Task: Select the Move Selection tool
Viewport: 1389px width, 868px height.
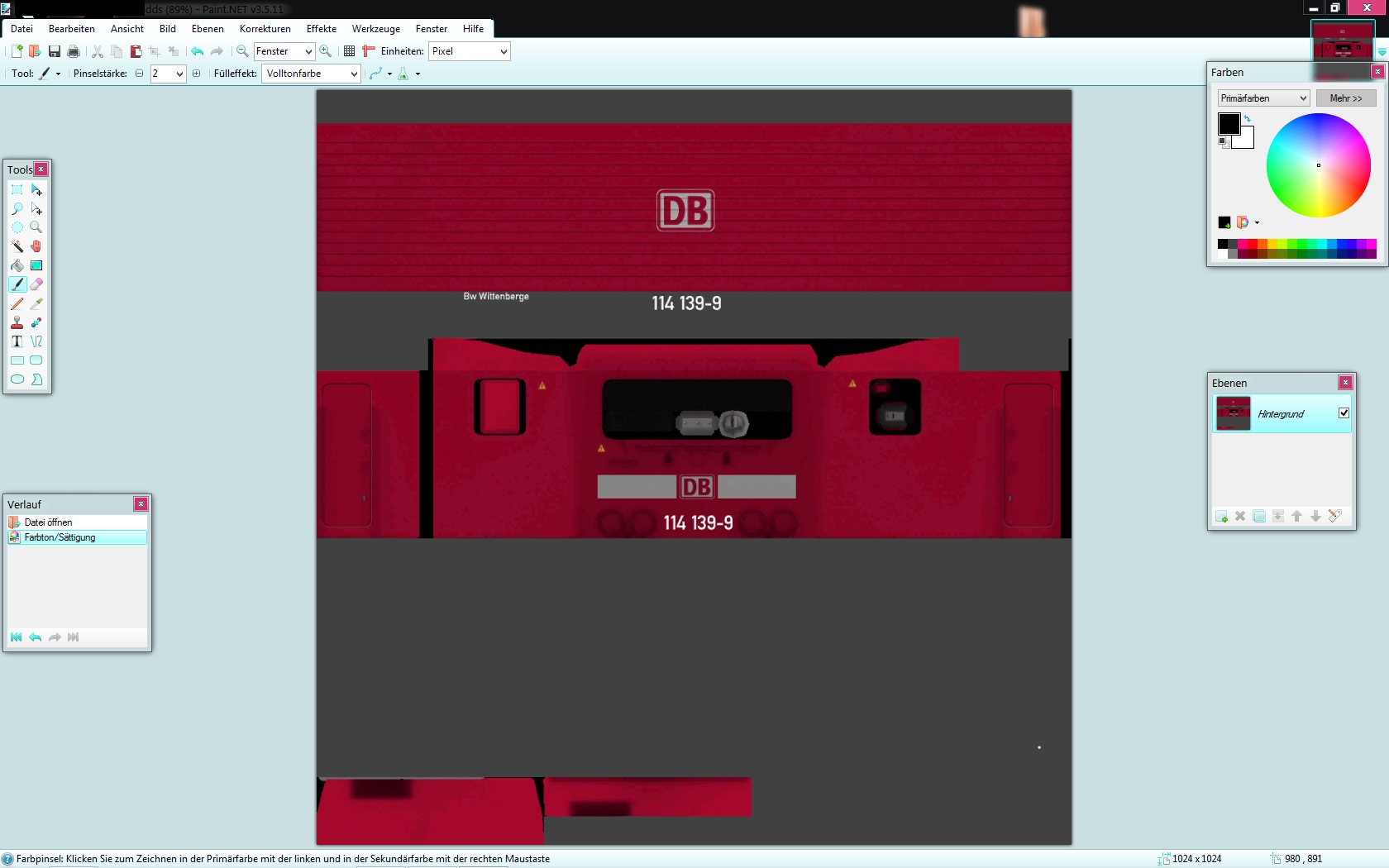Action: pos(36,208)
